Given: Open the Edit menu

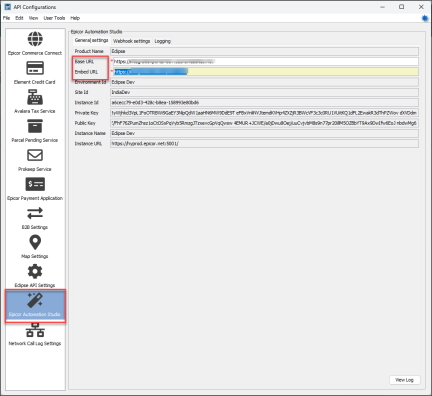Looking at the screenshot, I should pyautogui.click(x=19, y=18).
